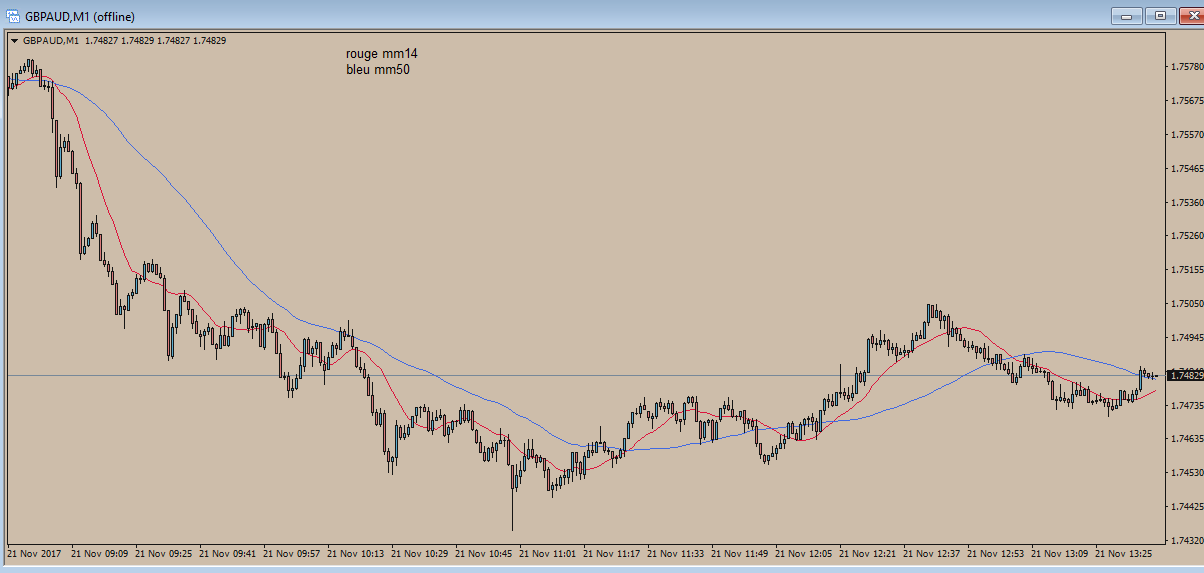The image size is (1204, 573).
Task: Click the '21 Nov 12:53' time label
Action: [997, 553]
